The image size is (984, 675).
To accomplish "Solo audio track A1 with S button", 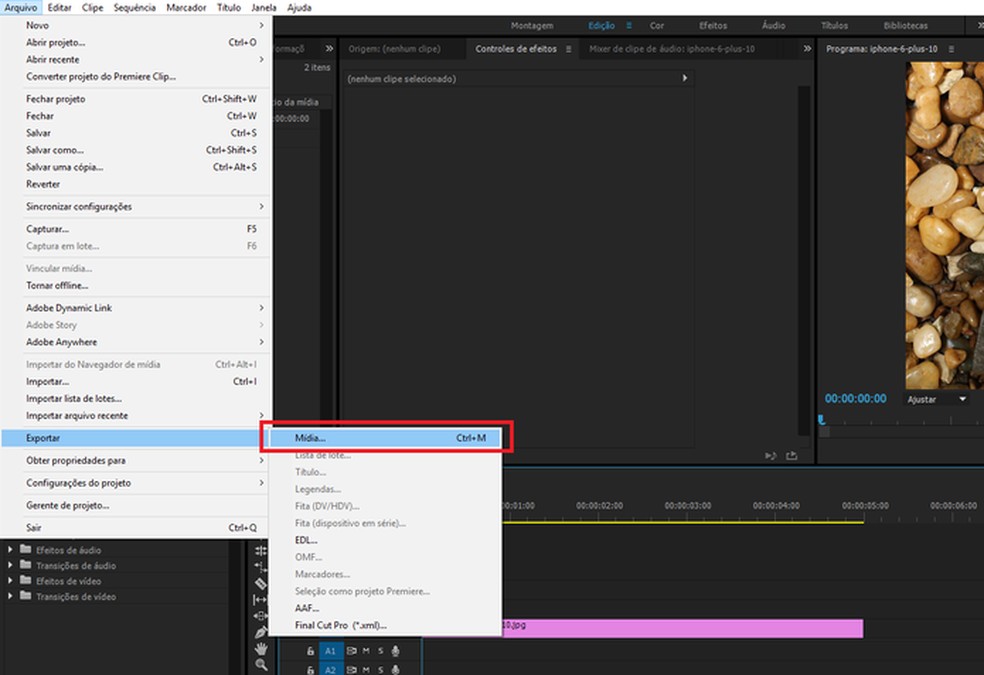I will (x=380, y=651).
